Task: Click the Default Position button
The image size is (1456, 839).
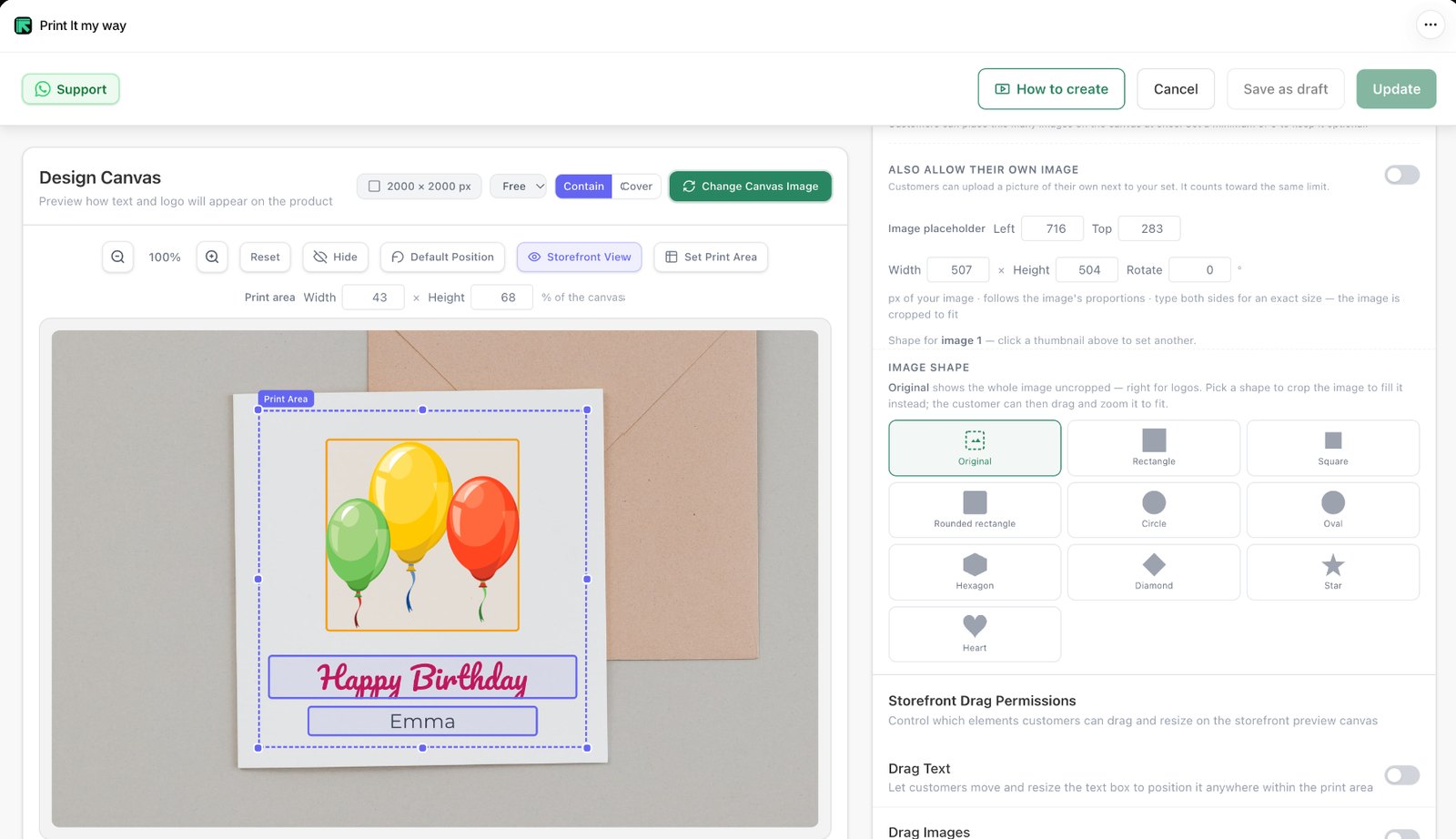Action: [442, 257]
